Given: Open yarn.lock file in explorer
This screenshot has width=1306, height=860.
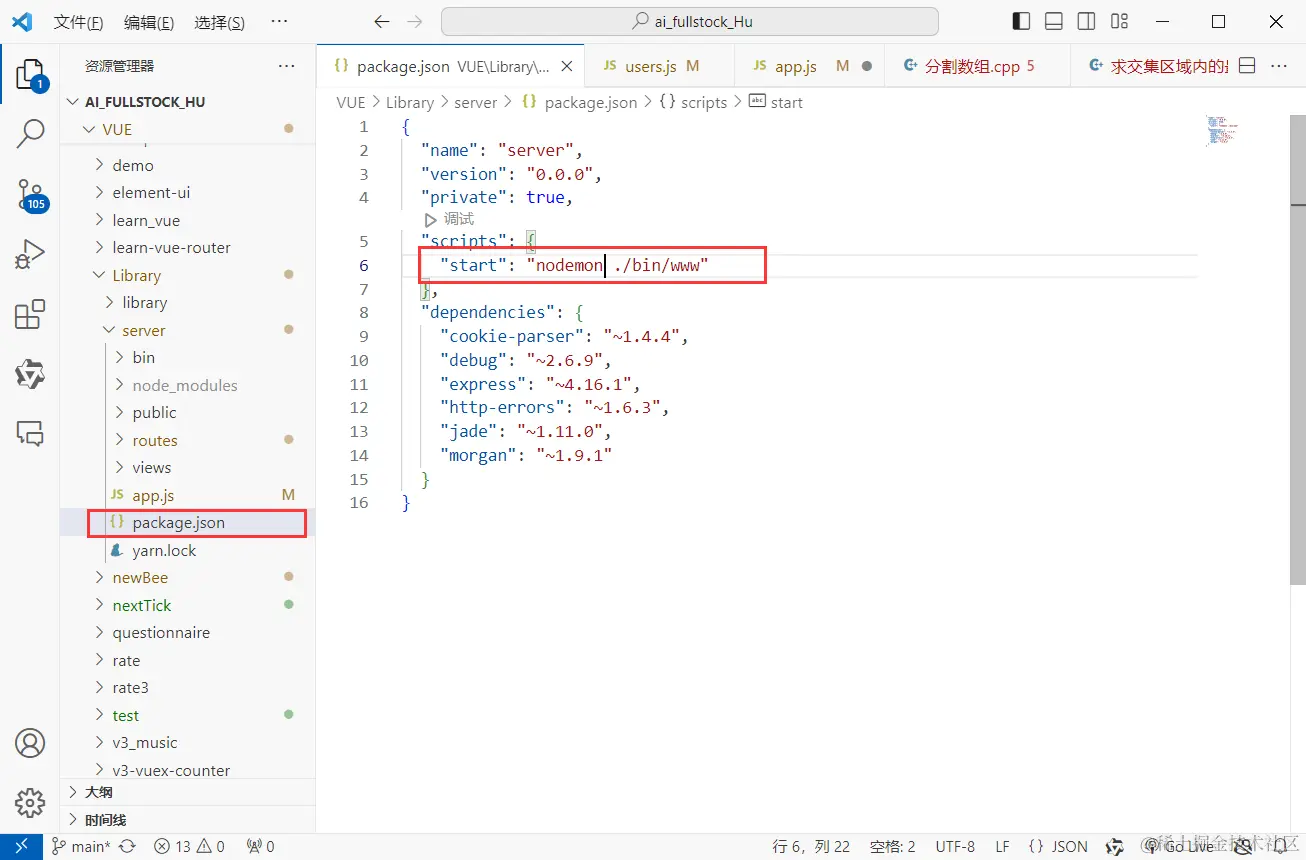Looking at the screenshot, I should [x=187, y=550].
